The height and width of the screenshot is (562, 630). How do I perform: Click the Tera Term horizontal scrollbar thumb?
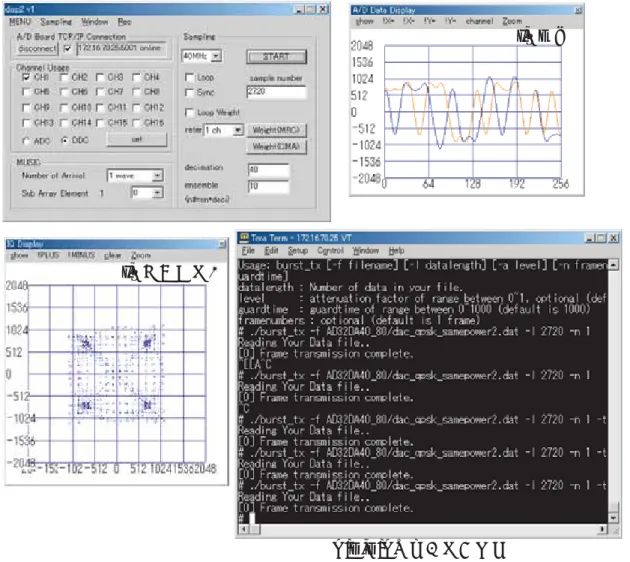tap(254, 529)
